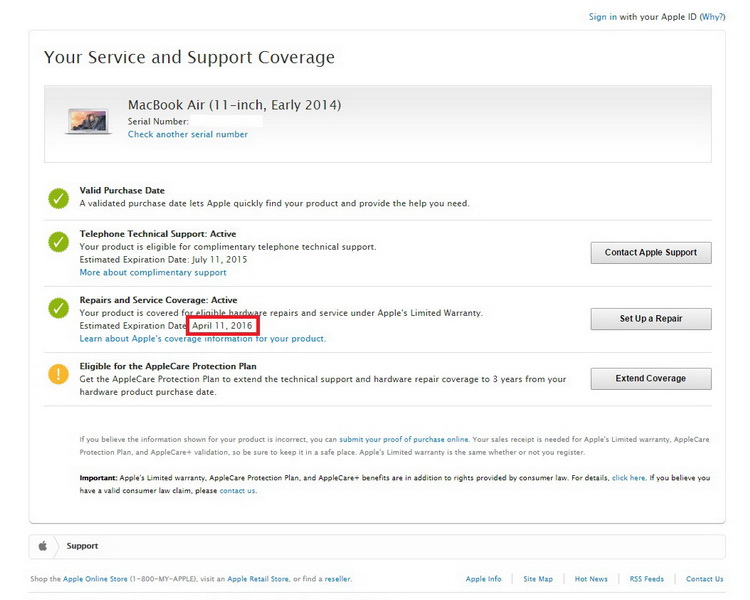
Task: Open the Sign in link
Action: click(x=602, y=17)
